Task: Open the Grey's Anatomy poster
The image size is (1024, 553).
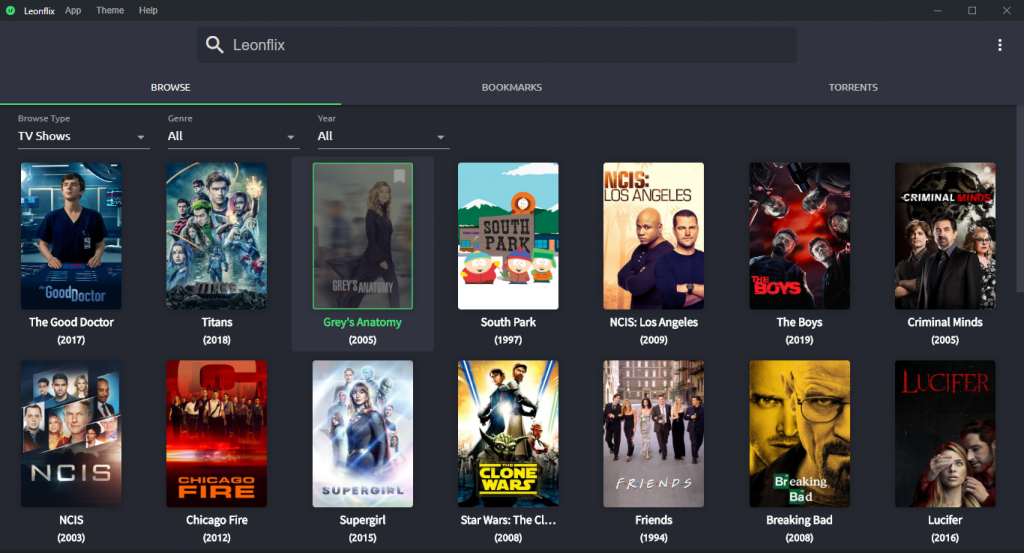Action: click(x=362, y=236)
